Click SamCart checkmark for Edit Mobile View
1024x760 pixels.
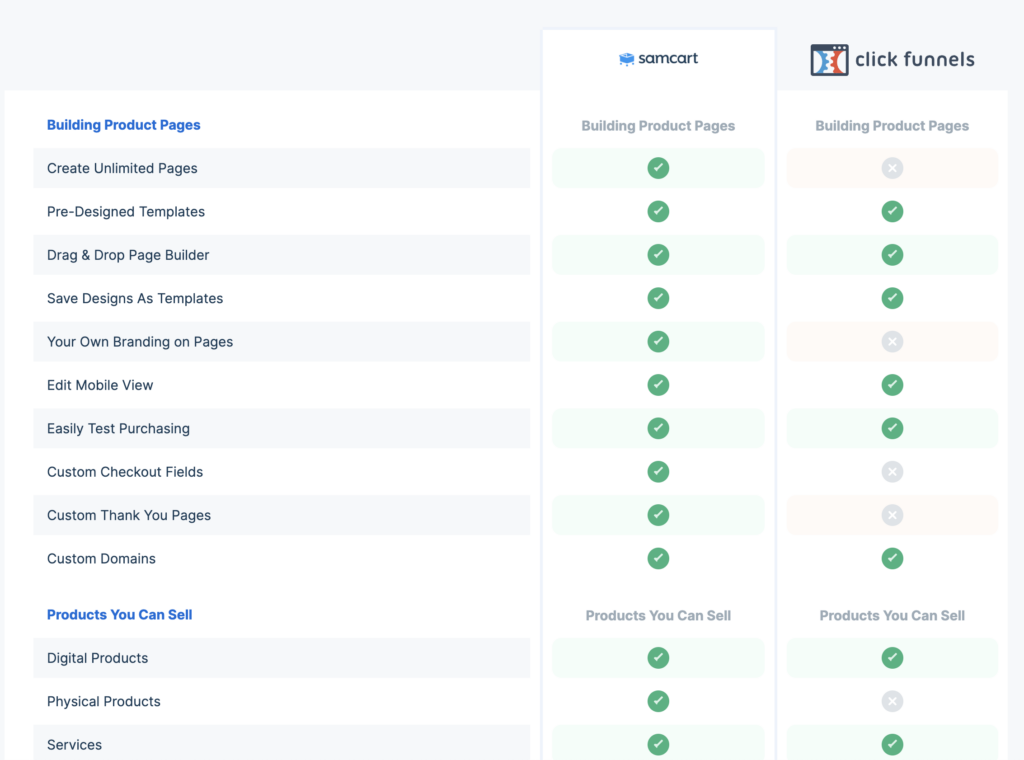coord(658,385)
